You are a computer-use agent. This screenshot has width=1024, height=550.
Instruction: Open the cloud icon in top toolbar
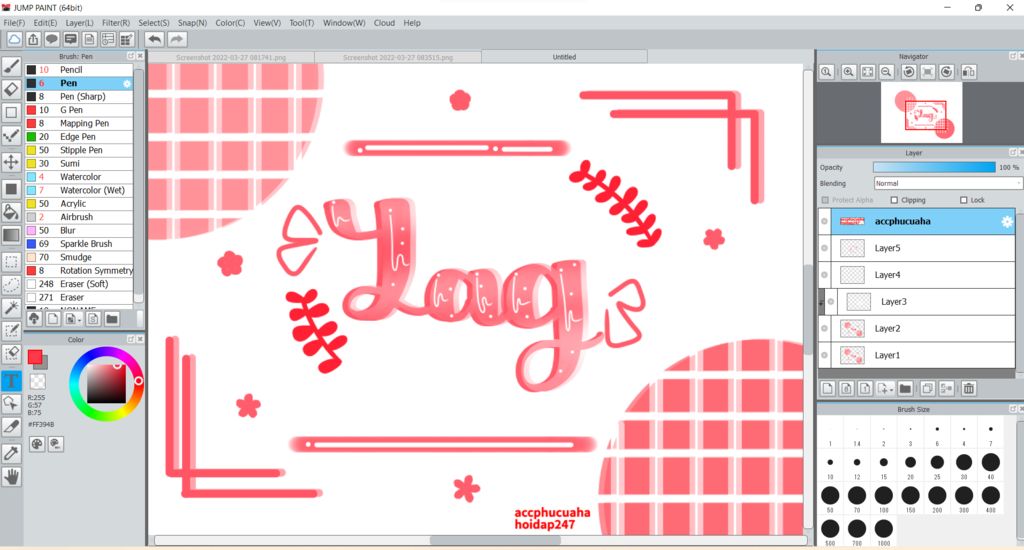click(14, 39)
